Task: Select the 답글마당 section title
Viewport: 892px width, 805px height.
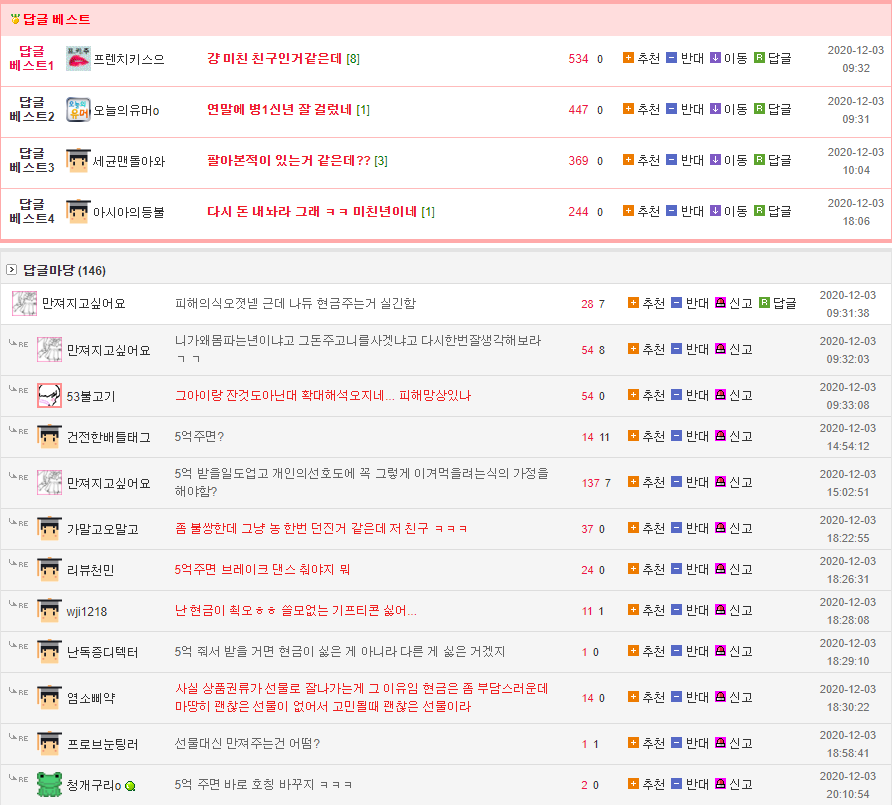Action: pyautogui.click(x=49, y=270)
